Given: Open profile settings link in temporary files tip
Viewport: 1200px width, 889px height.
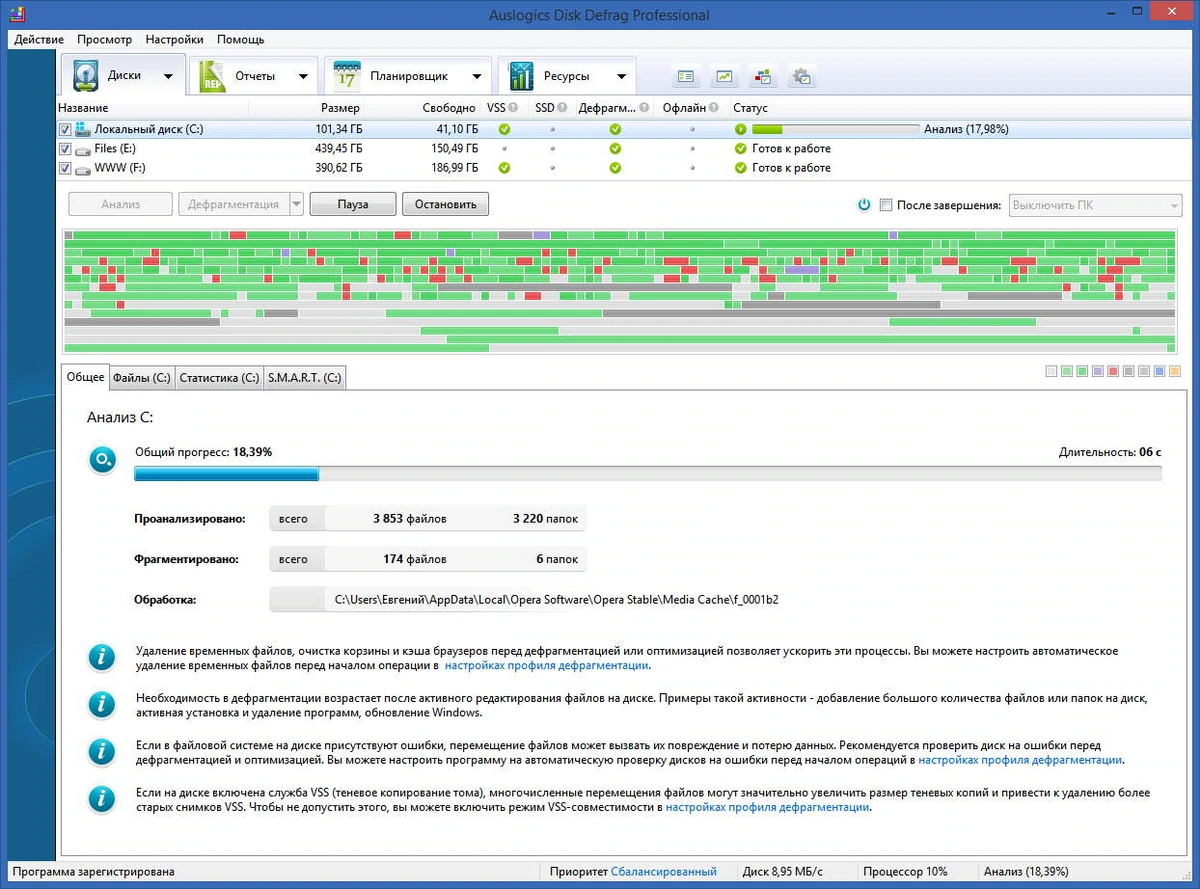Looking at the screenshot, I should [x=547, y=665].
